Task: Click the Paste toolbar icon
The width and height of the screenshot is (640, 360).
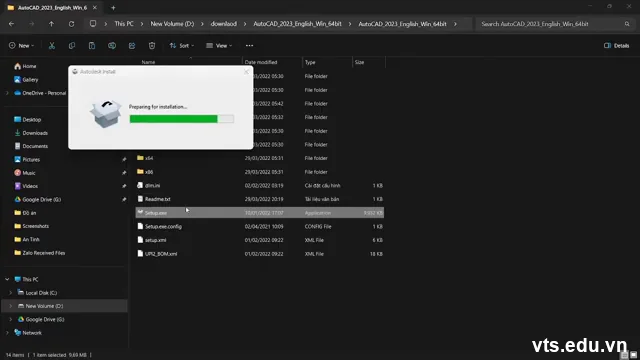Action: coord(92,46)
